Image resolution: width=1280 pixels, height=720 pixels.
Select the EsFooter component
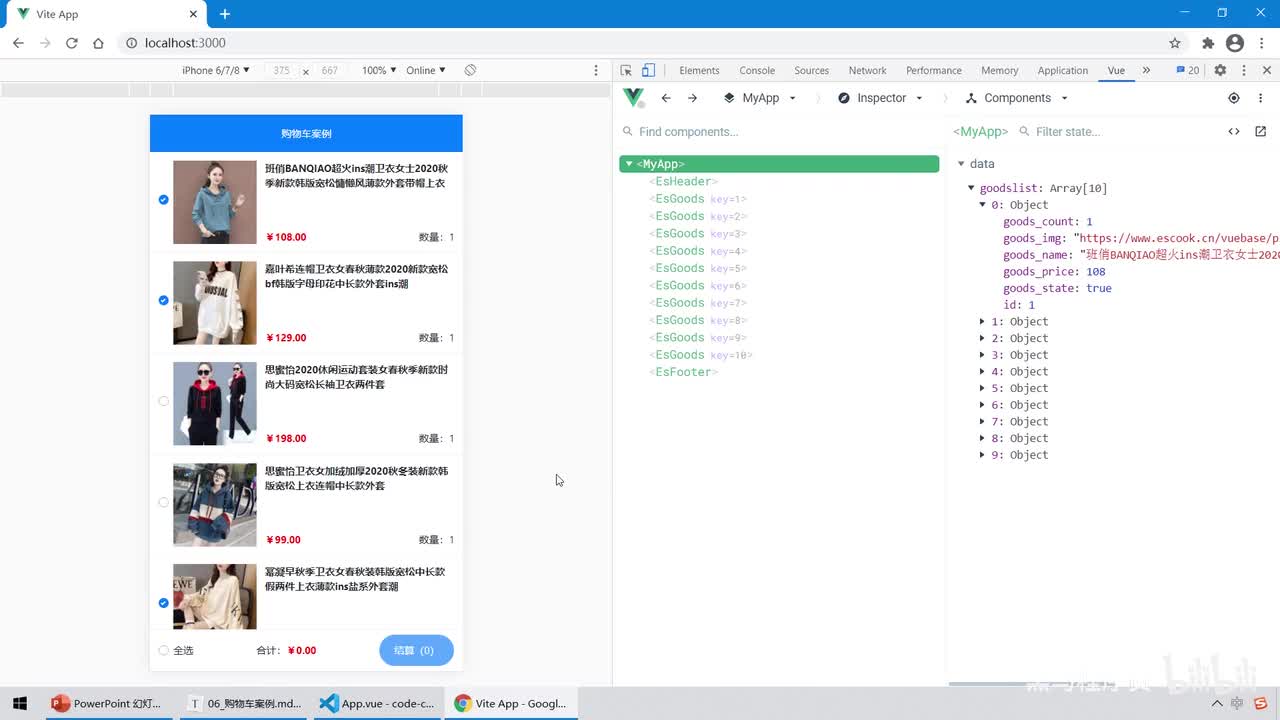tap(683, 372)
